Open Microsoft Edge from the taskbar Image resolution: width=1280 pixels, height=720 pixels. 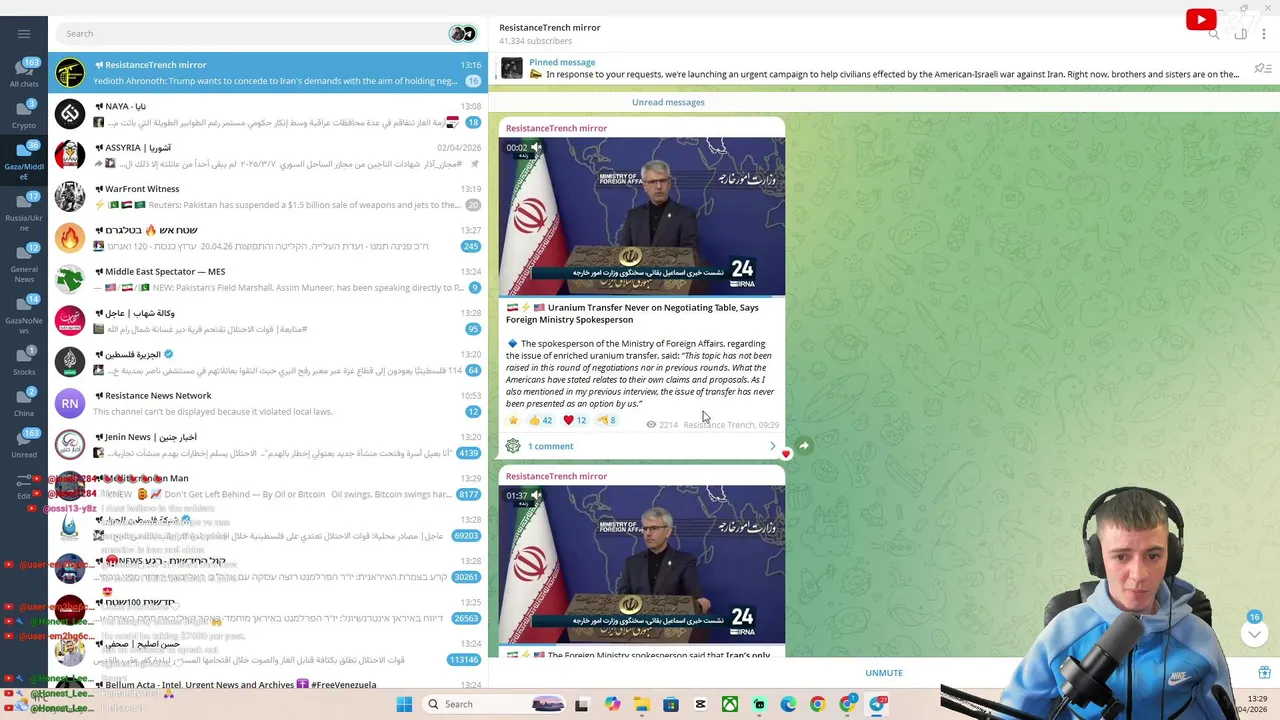point(789,705)
